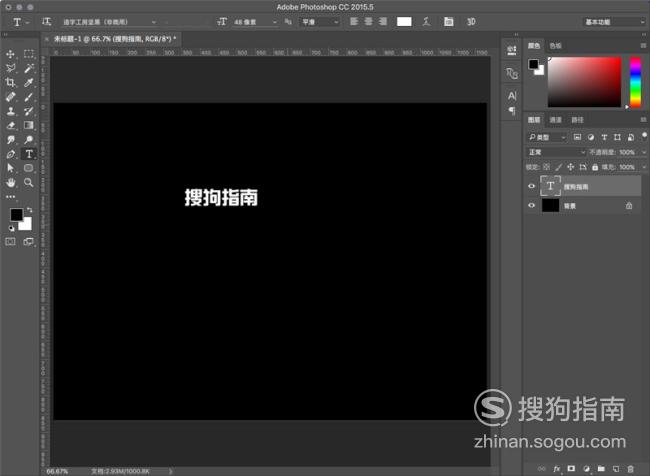Select the Hand tool
Viewport: 650px width, 476px height.
10,182
